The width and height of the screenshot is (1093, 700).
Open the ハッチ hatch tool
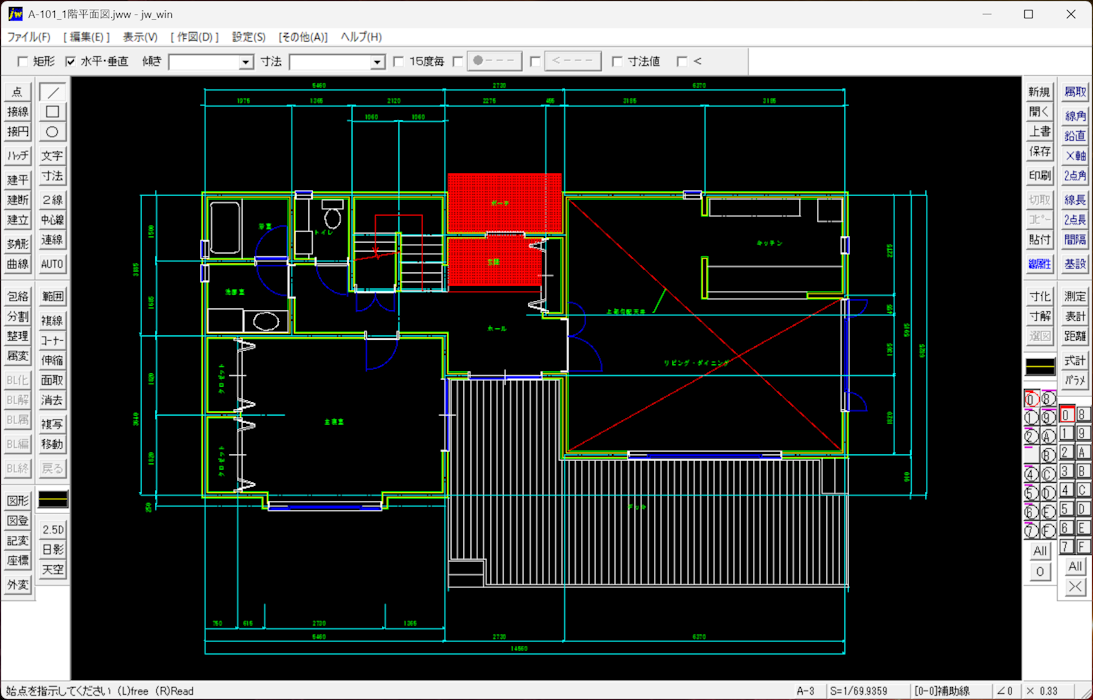point(17,155)
